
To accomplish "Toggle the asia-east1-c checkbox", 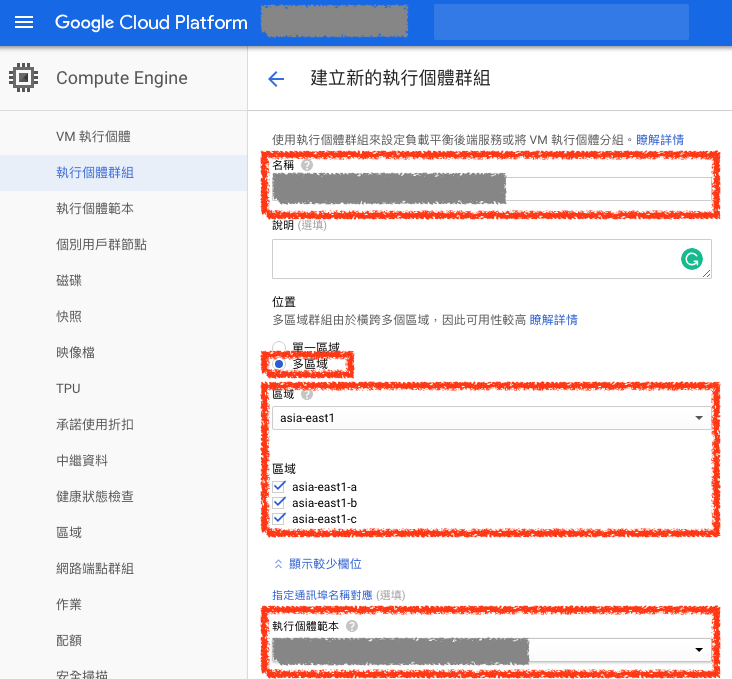I will point(280,519).
